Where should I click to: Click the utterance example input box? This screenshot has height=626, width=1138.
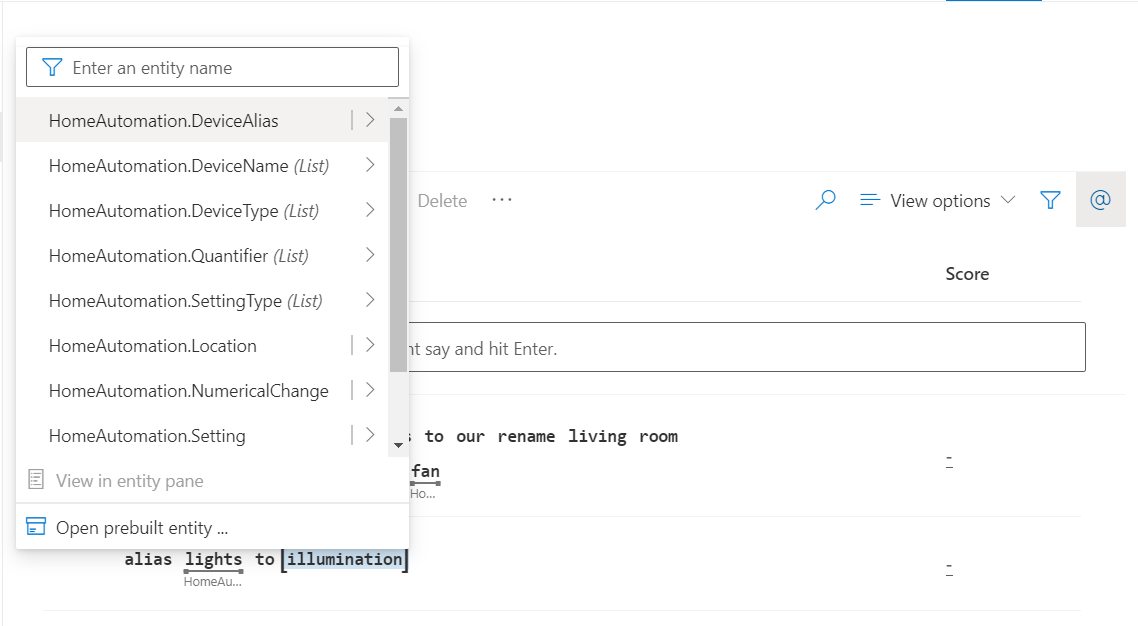740,348
